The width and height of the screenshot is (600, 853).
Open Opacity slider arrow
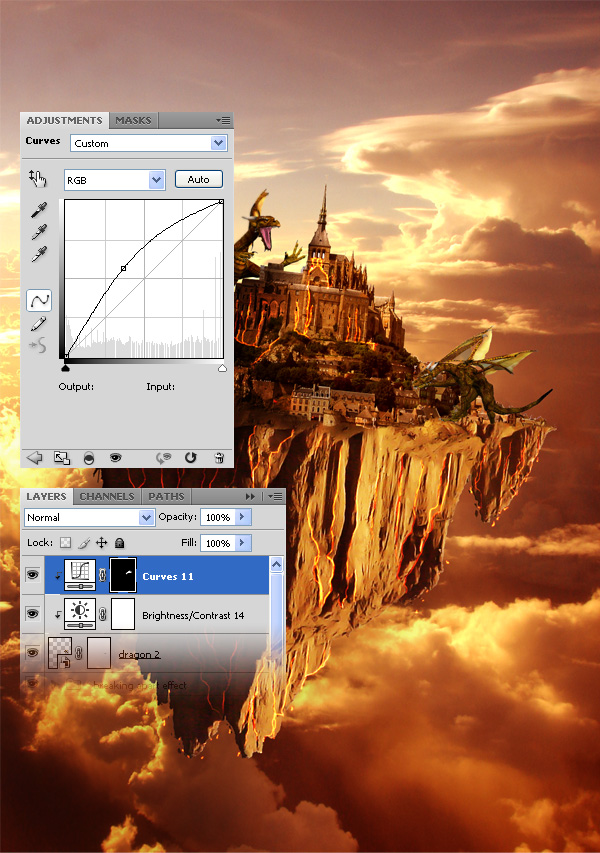[243, 517]
